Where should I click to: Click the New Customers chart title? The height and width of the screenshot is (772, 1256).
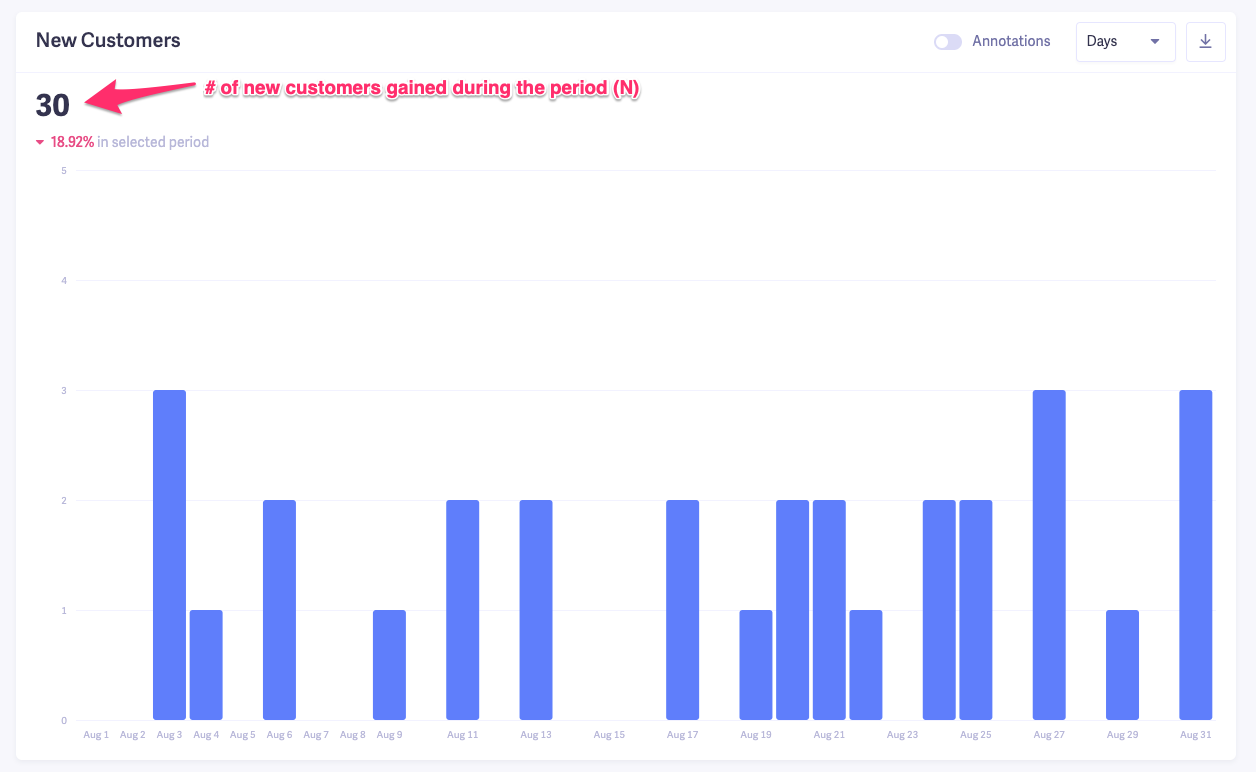[x=108, y=41]
